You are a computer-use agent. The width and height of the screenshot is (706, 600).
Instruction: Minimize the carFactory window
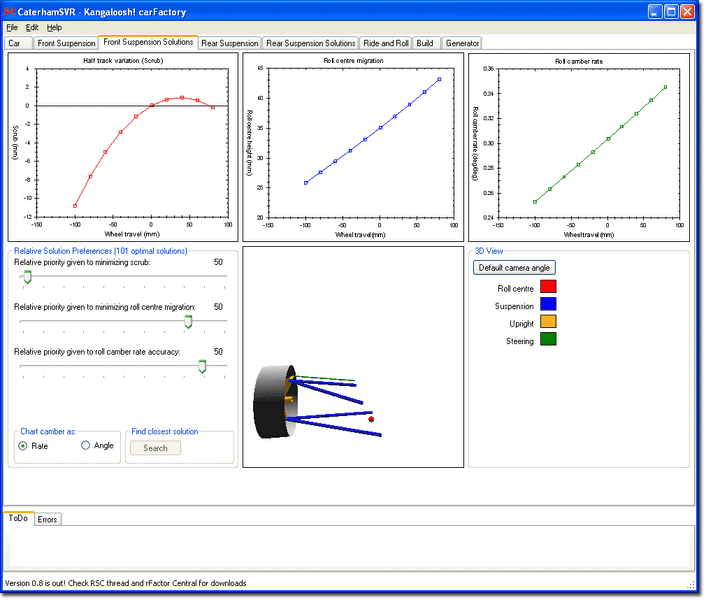point(655,12)
